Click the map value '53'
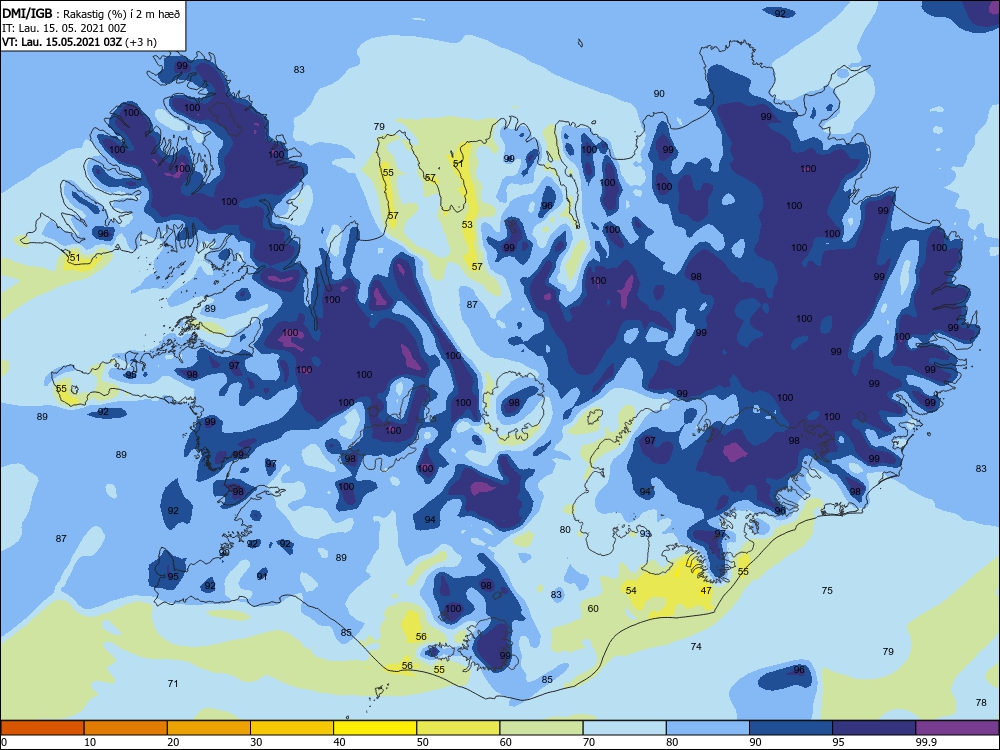Screen dimensions: 1000x750 coord(467,224)
